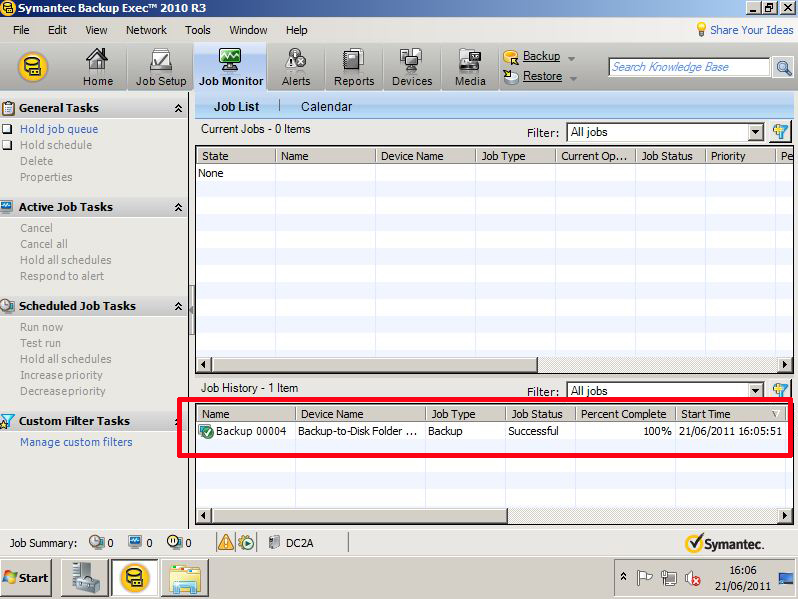Open the Media view
This screenshot has width=798, height=599.
470,67
